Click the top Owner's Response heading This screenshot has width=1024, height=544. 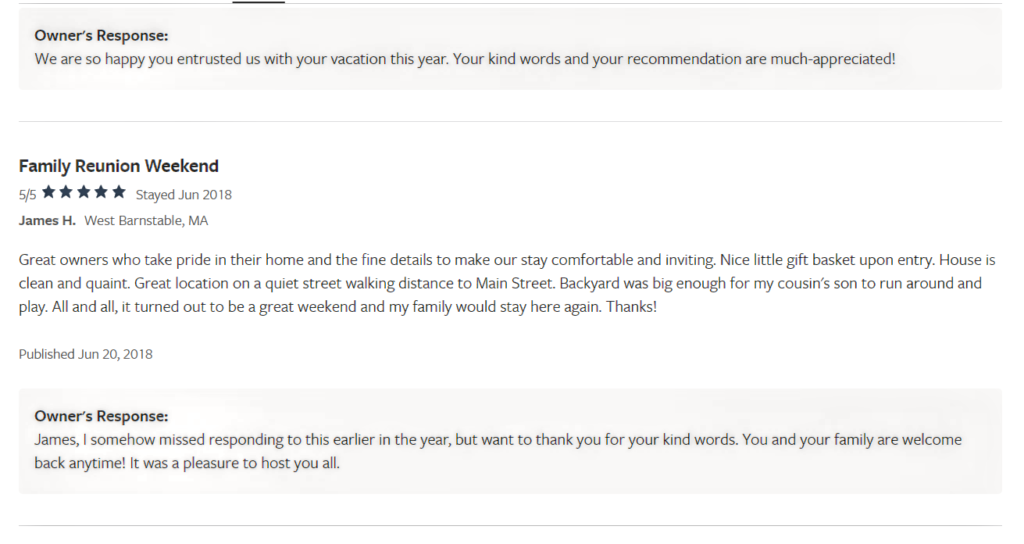coord(101,35)
